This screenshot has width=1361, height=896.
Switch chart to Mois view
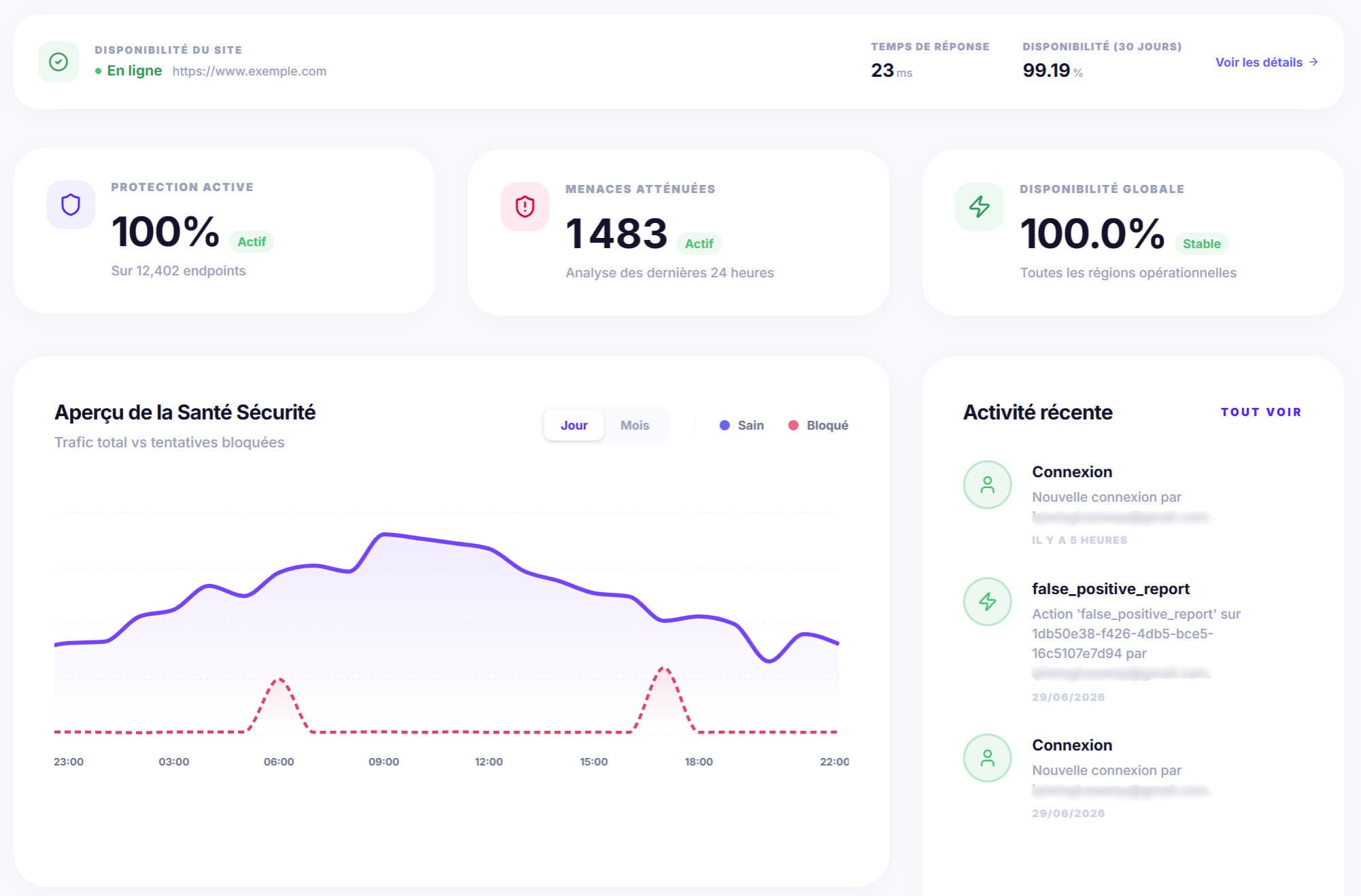tap(635, 425)
